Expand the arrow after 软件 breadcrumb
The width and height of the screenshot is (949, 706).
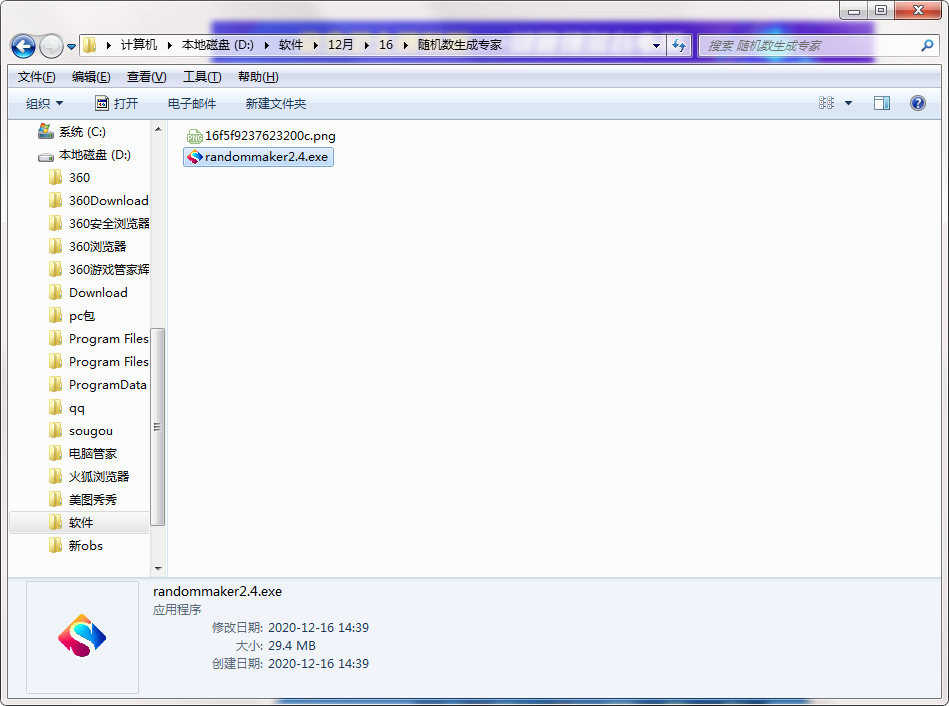[315, 45]
